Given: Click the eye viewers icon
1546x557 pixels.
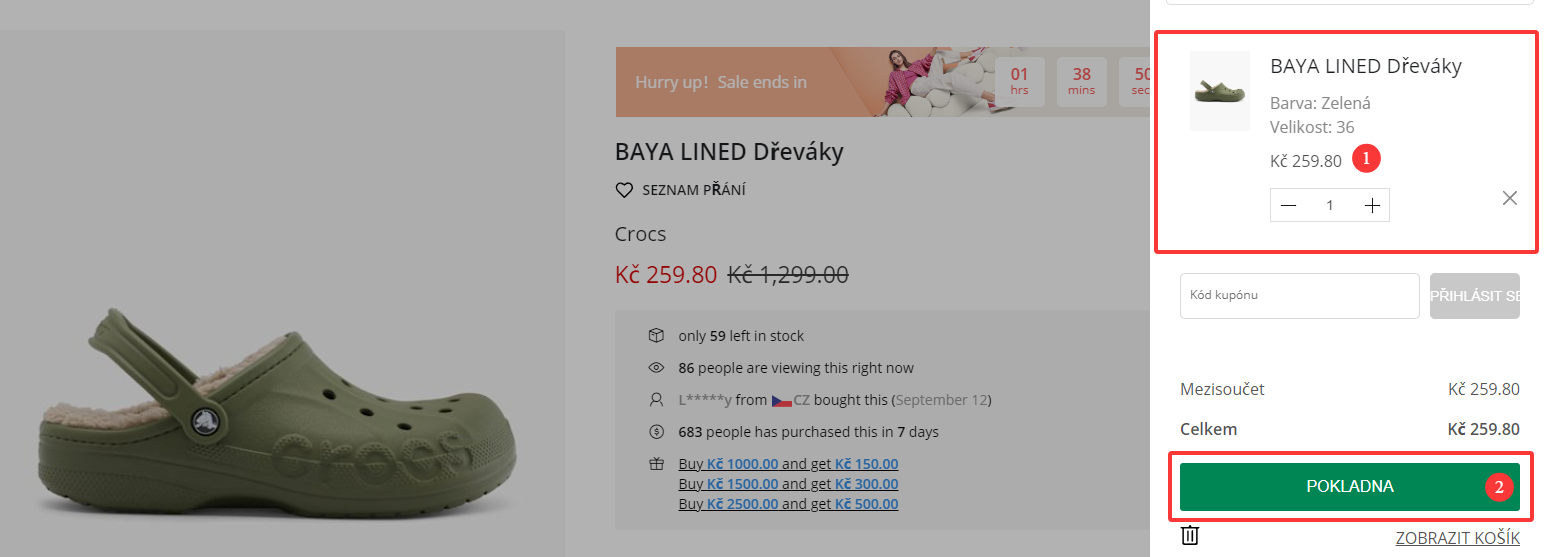Looking at the screenshot, I should click(656, 368).
